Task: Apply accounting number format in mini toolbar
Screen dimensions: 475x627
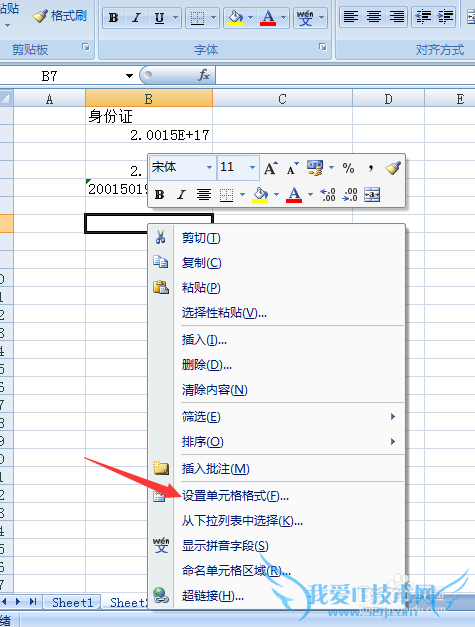Action: click(315, 168)
